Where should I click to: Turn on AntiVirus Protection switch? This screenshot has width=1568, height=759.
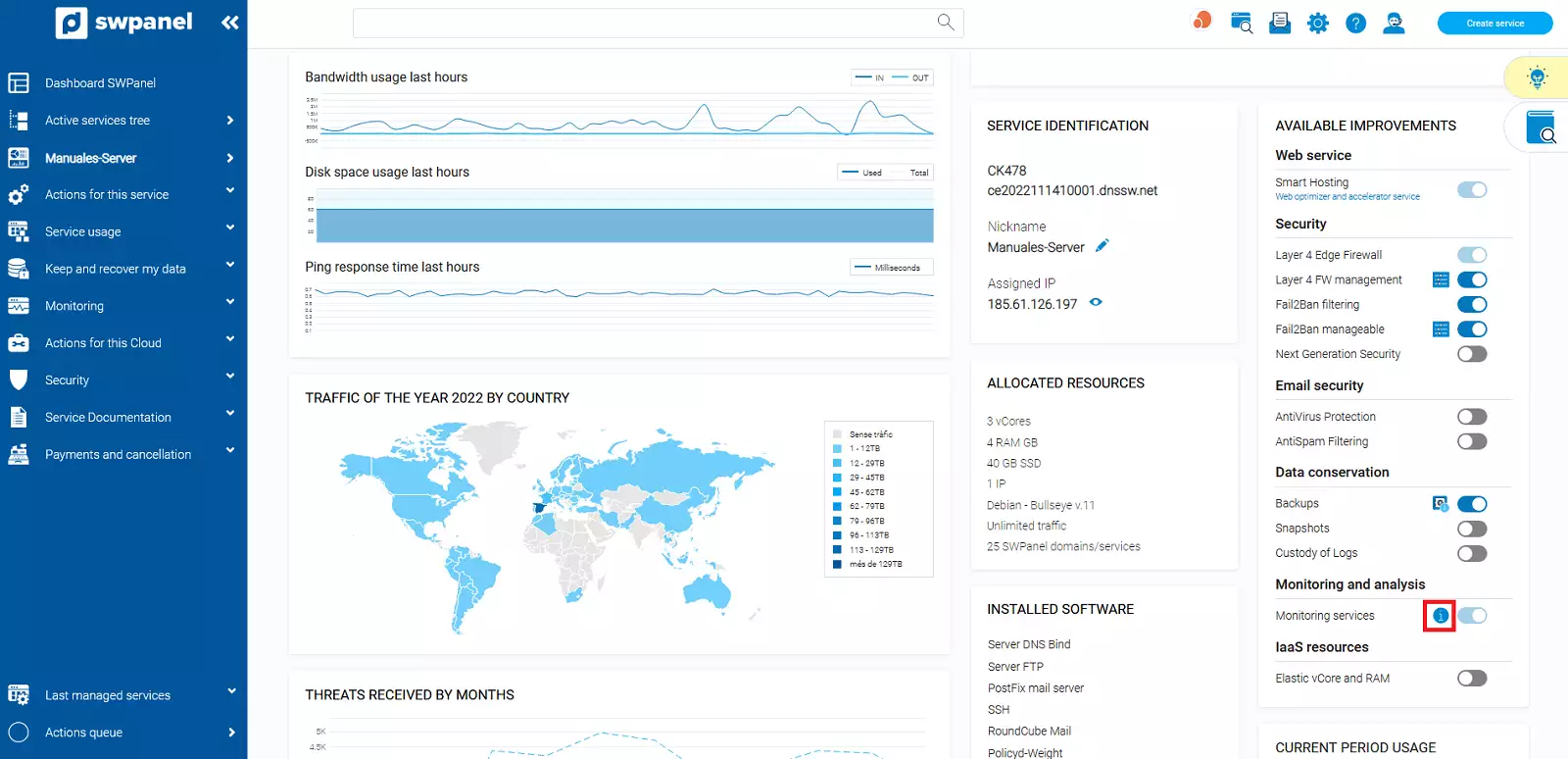(1471, 417)
